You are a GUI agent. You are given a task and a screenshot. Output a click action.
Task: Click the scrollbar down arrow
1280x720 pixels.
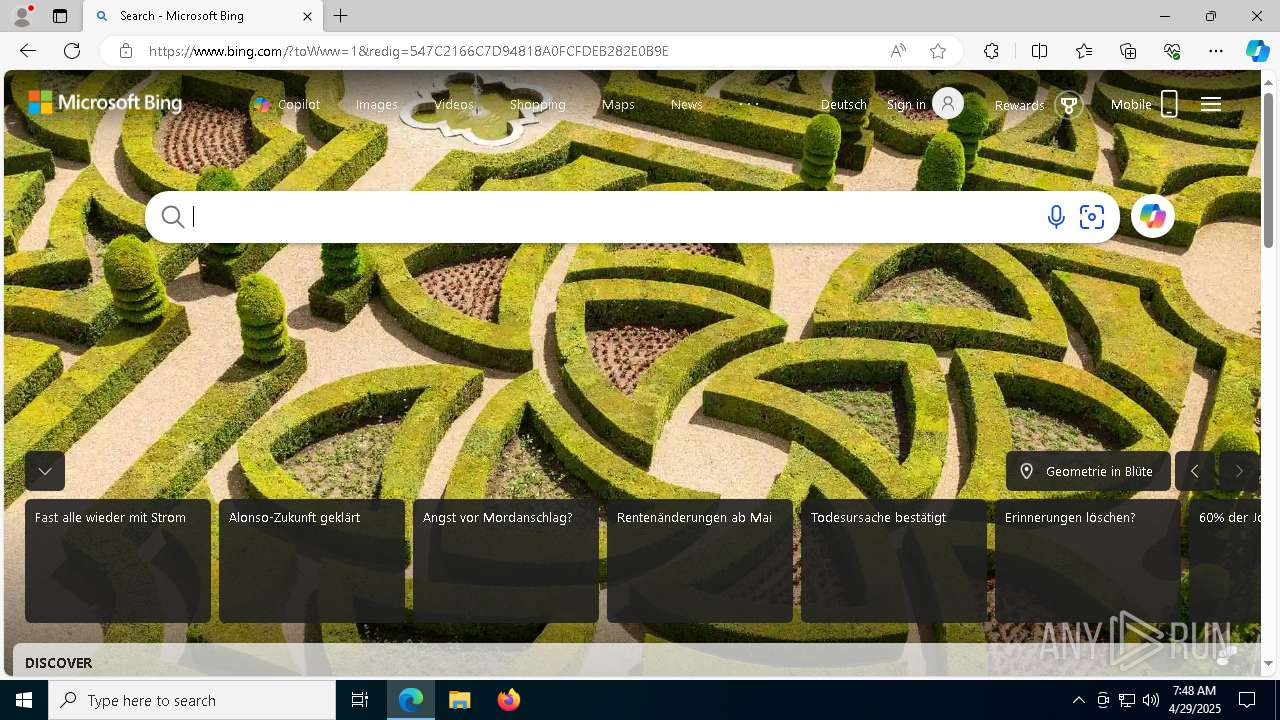coord(1268,663)
